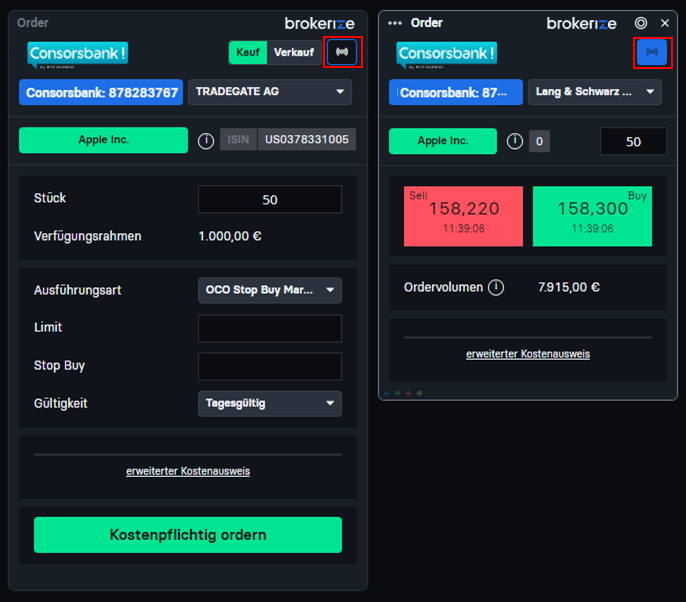Screen dimensions: 686x602
Task: Click Apple Inc. button in right panel
Action: (x=443, y=141)
